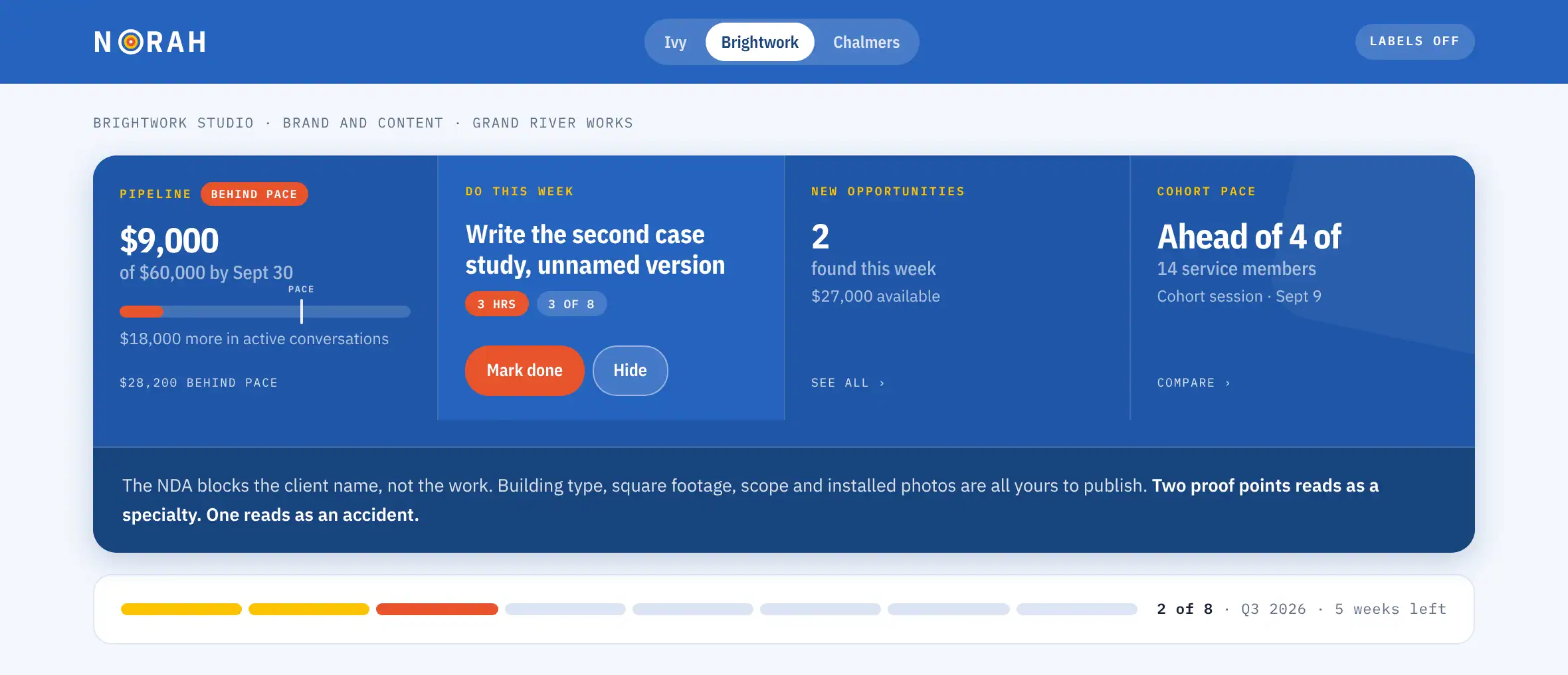Select the first yellow progress segment
This screenshot has width=1568, height=675.
(181, 609)
